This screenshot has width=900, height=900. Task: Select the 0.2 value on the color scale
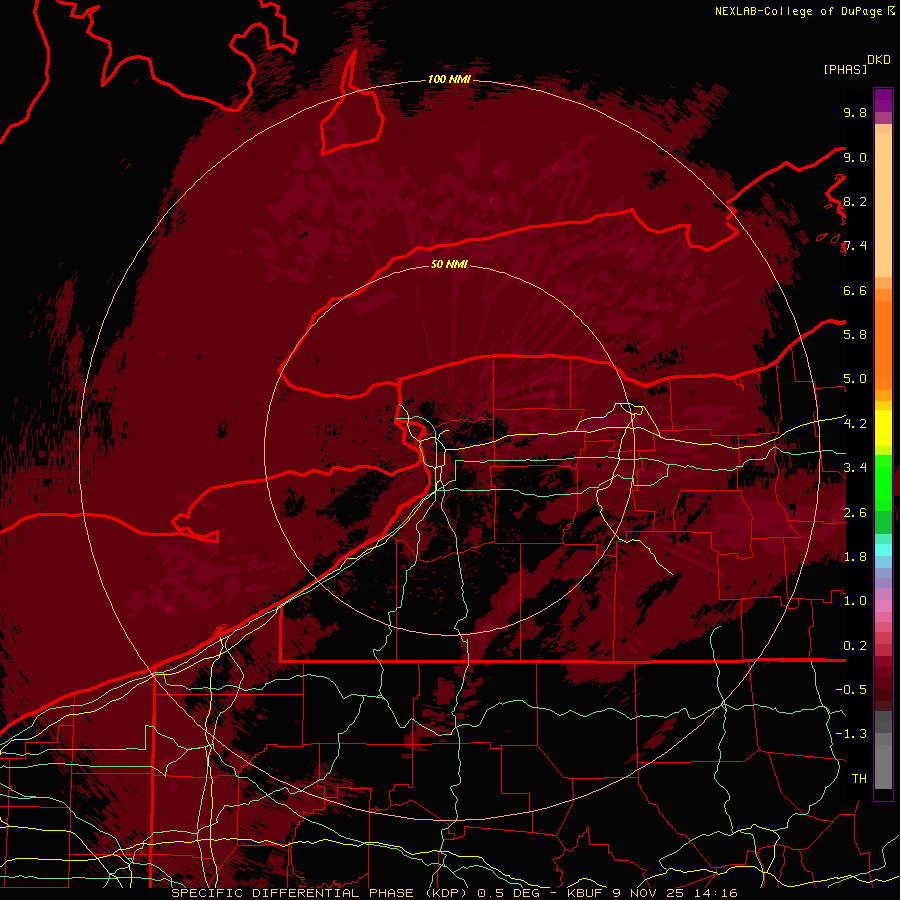coord(855,646)
